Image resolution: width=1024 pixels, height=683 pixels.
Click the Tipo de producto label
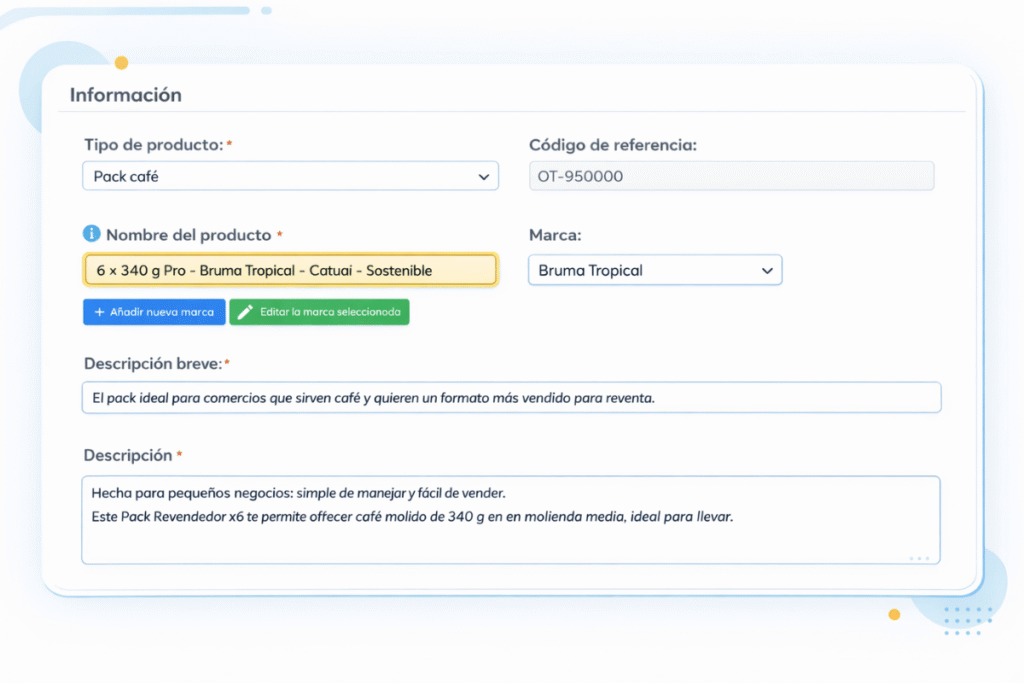click(x=153, y=144)
